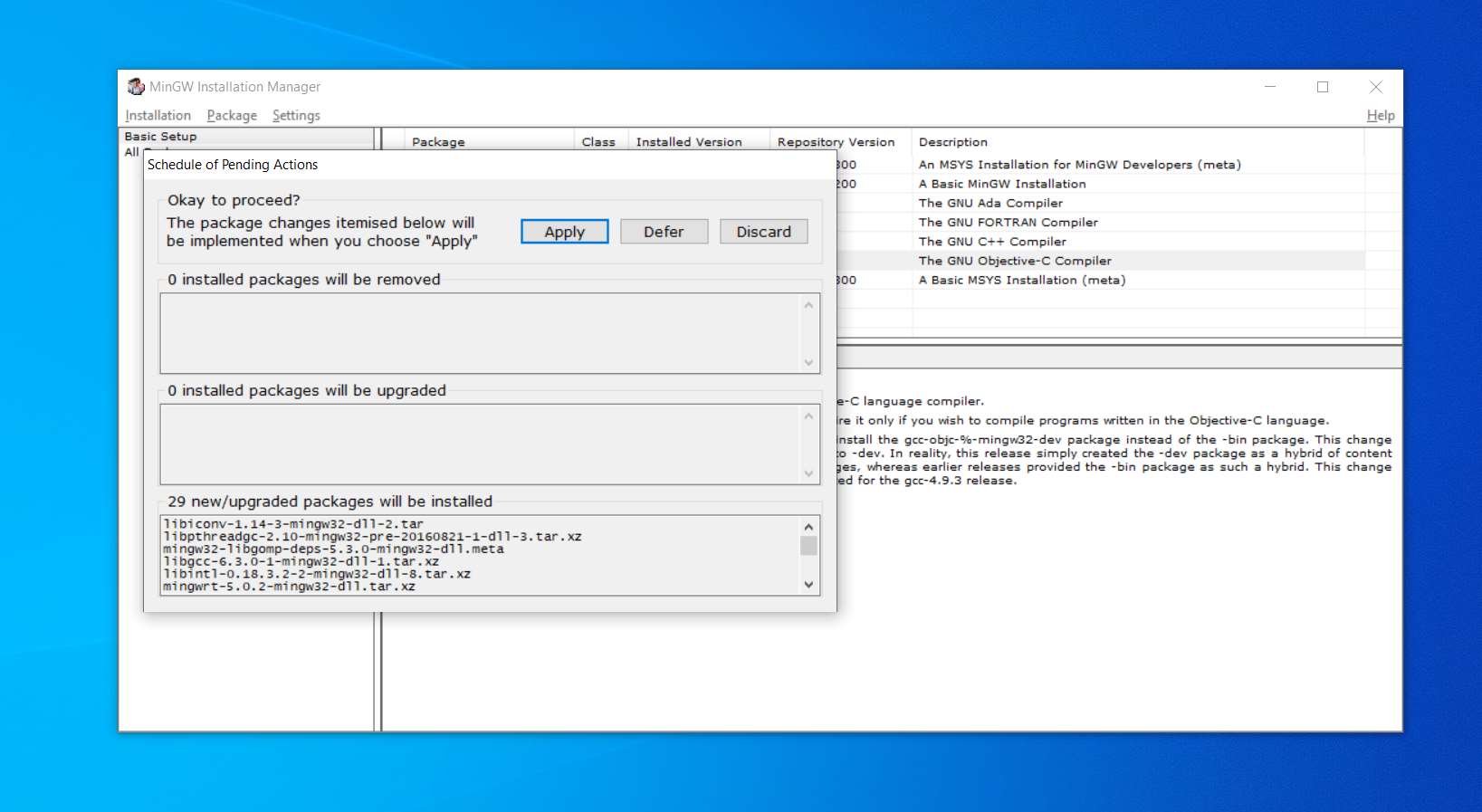Open the Settings menu
This screenshot has height=812, width=1482.
[296, 116]
